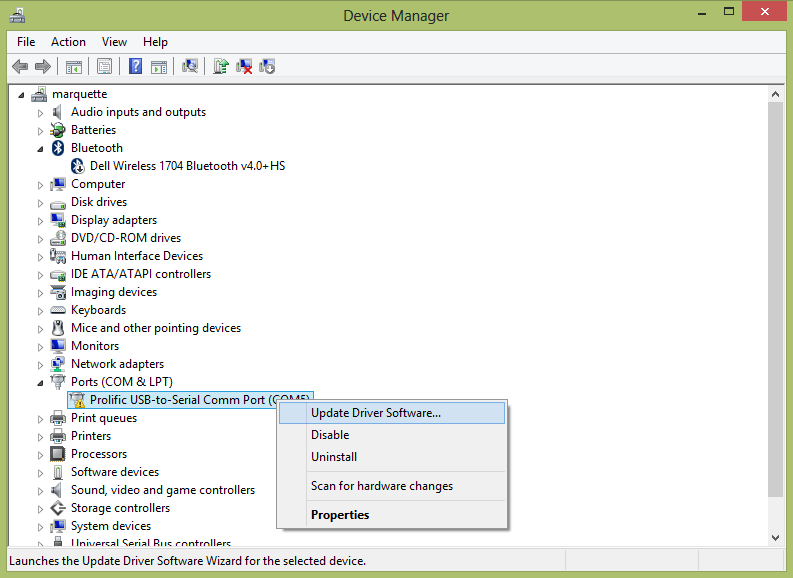Toggle the action pane toolbar icon

click(x=159, y=66)
